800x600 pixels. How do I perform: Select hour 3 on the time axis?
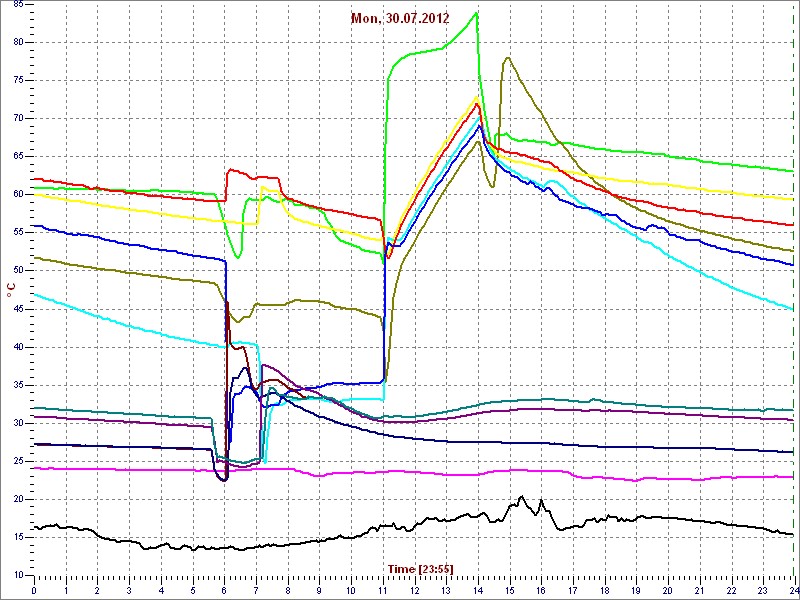tap(129, 589)
